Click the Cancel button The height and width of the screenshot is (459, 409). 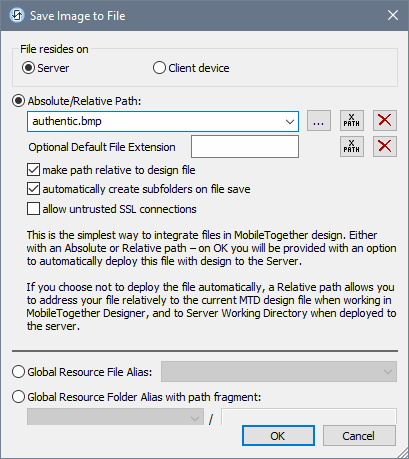click(x=359, y=436)
